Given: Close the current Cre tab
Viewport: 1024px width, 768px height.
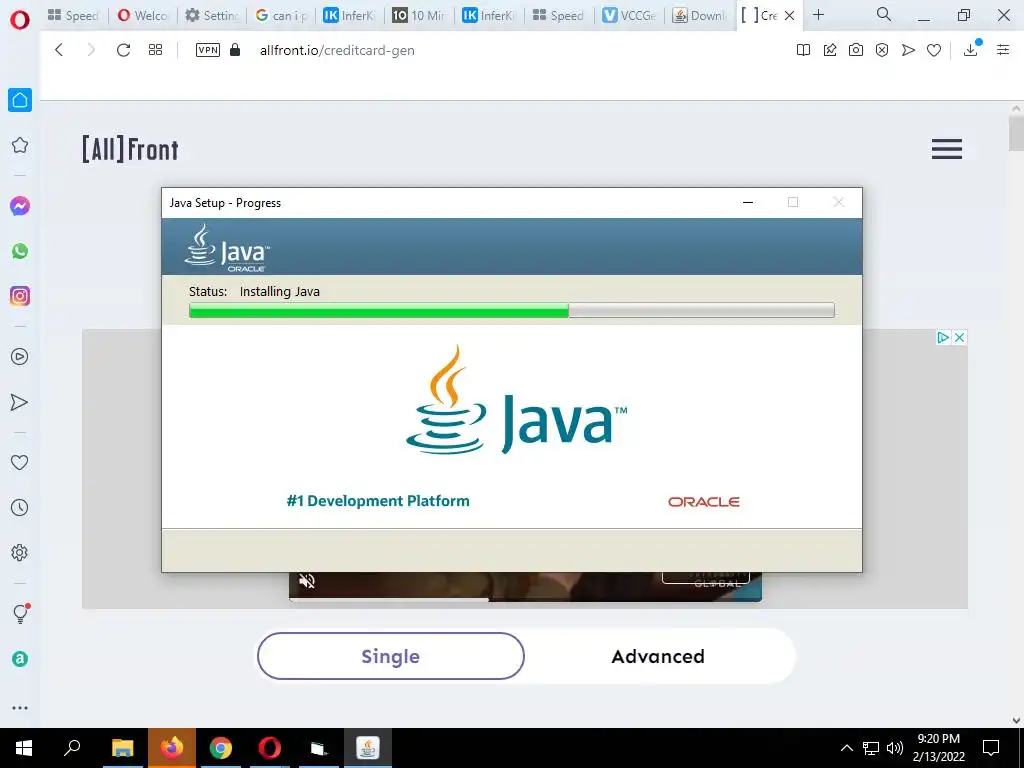Looking at the screenshot, I should [x=789, y=16].
